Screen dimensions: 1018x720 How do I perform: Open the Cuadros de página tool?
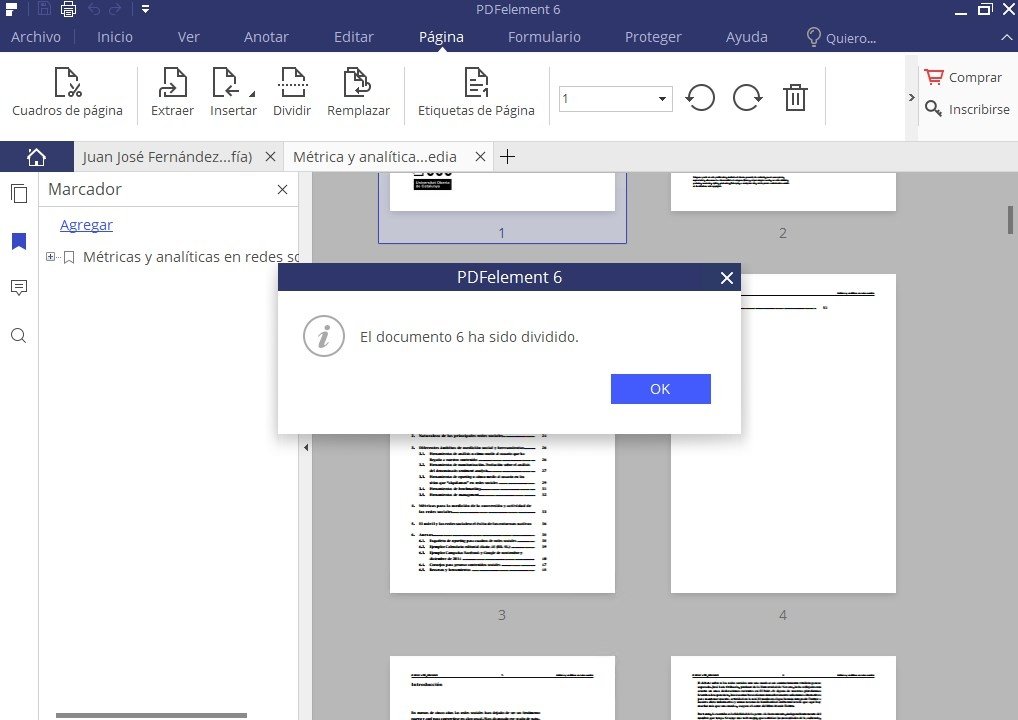[x=68, y=93]
